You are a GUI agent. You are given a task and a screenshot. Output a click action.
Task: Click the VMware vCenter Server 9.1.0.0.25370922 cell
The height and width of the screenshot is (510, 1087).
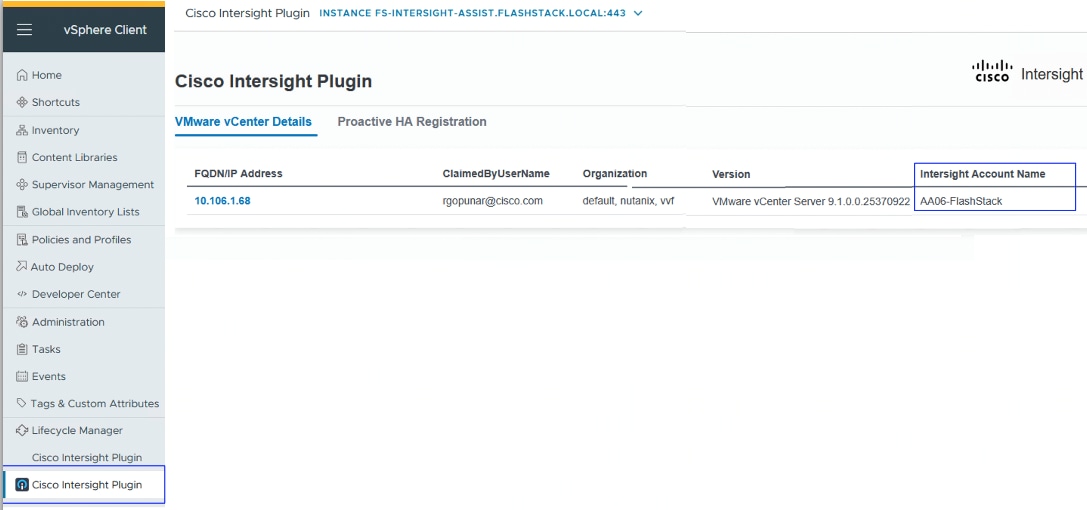[x=811, y=202]
